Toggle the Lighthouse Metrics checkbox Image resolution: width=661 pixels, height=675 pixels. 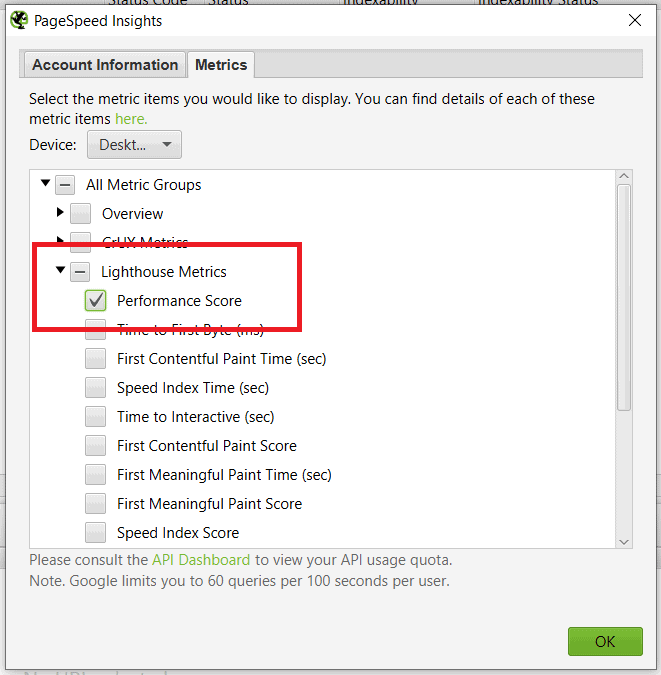[80, 272]
